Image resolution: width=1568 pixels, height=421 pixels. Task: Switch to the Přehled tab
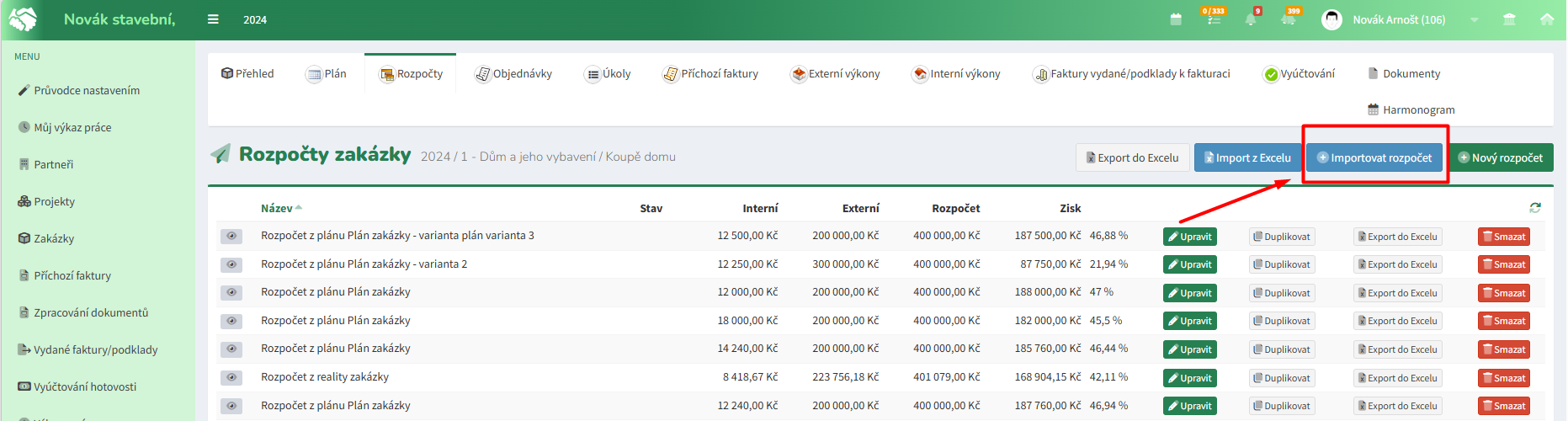point(247,73)
